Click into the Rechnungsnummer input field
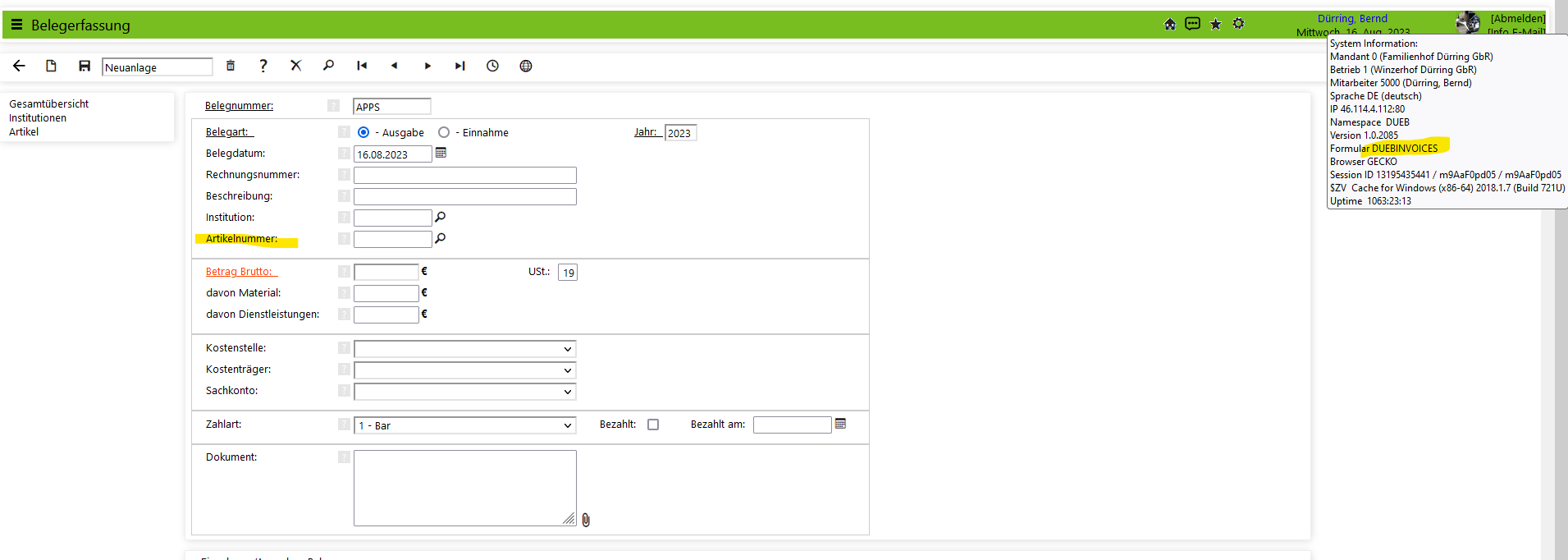1568x560 pixels. [x=465, y=175]
